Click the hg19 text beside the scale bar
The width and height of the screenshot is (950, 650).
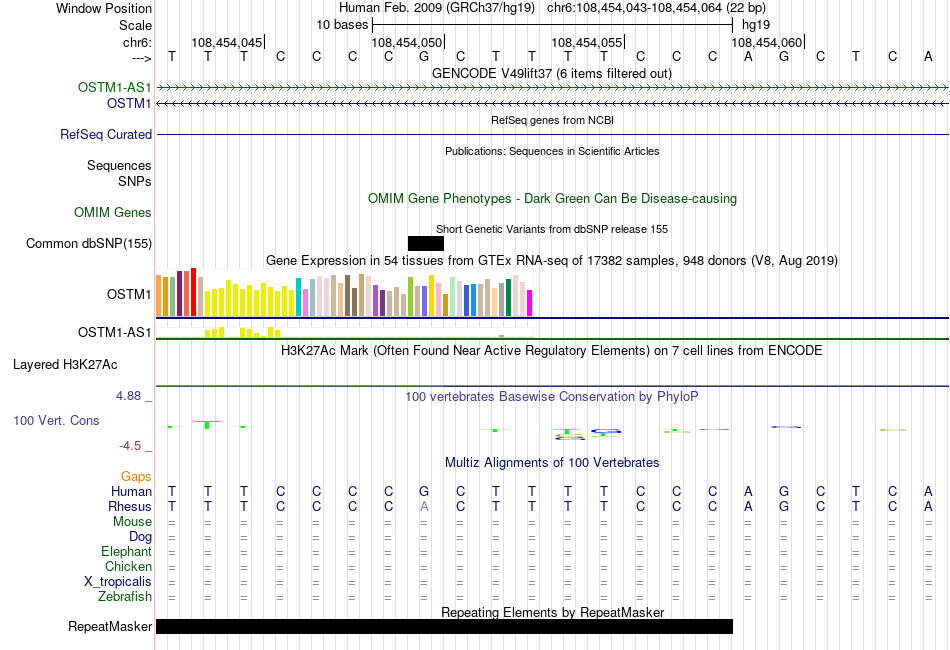point(756,25)
